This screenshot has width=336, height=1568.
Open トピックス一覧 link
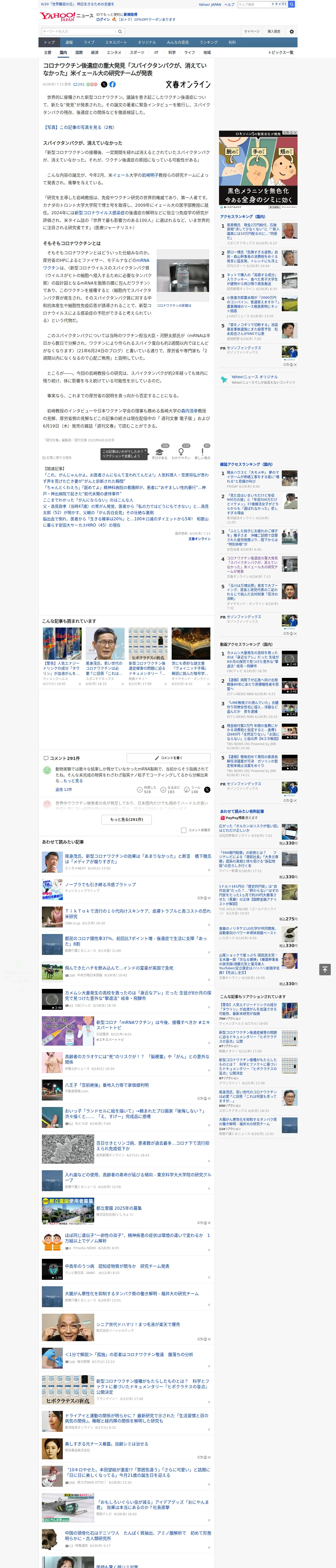pyautogui.click(x=281, y=52)
